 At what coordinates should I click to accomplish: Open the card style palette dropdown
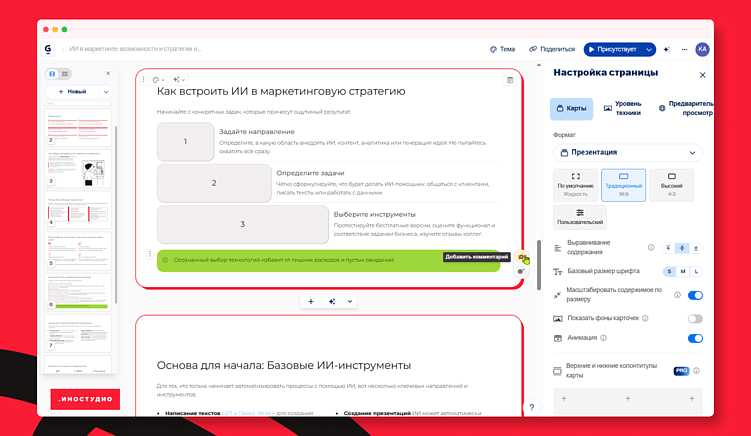(x=159, y=80)
